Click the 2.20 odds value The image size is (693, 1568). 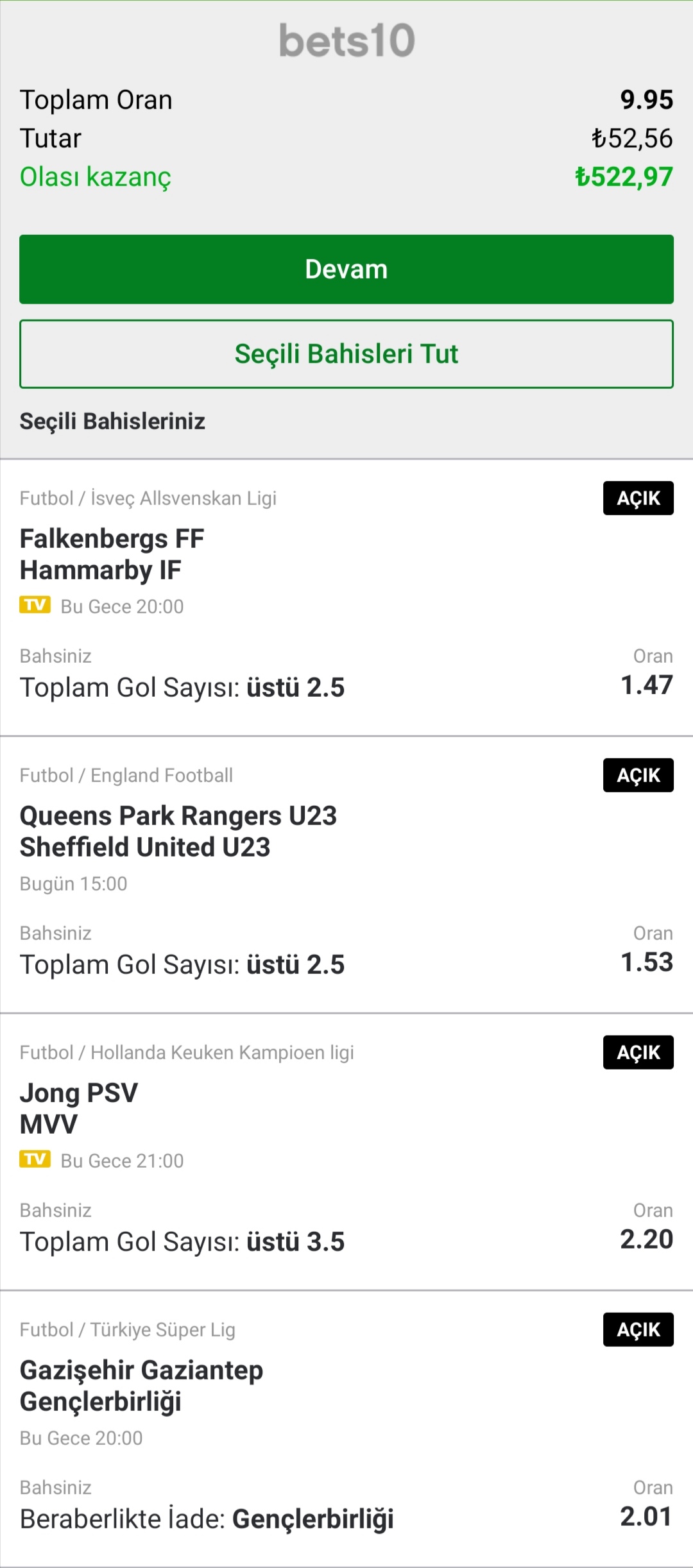click(647, 1240)
